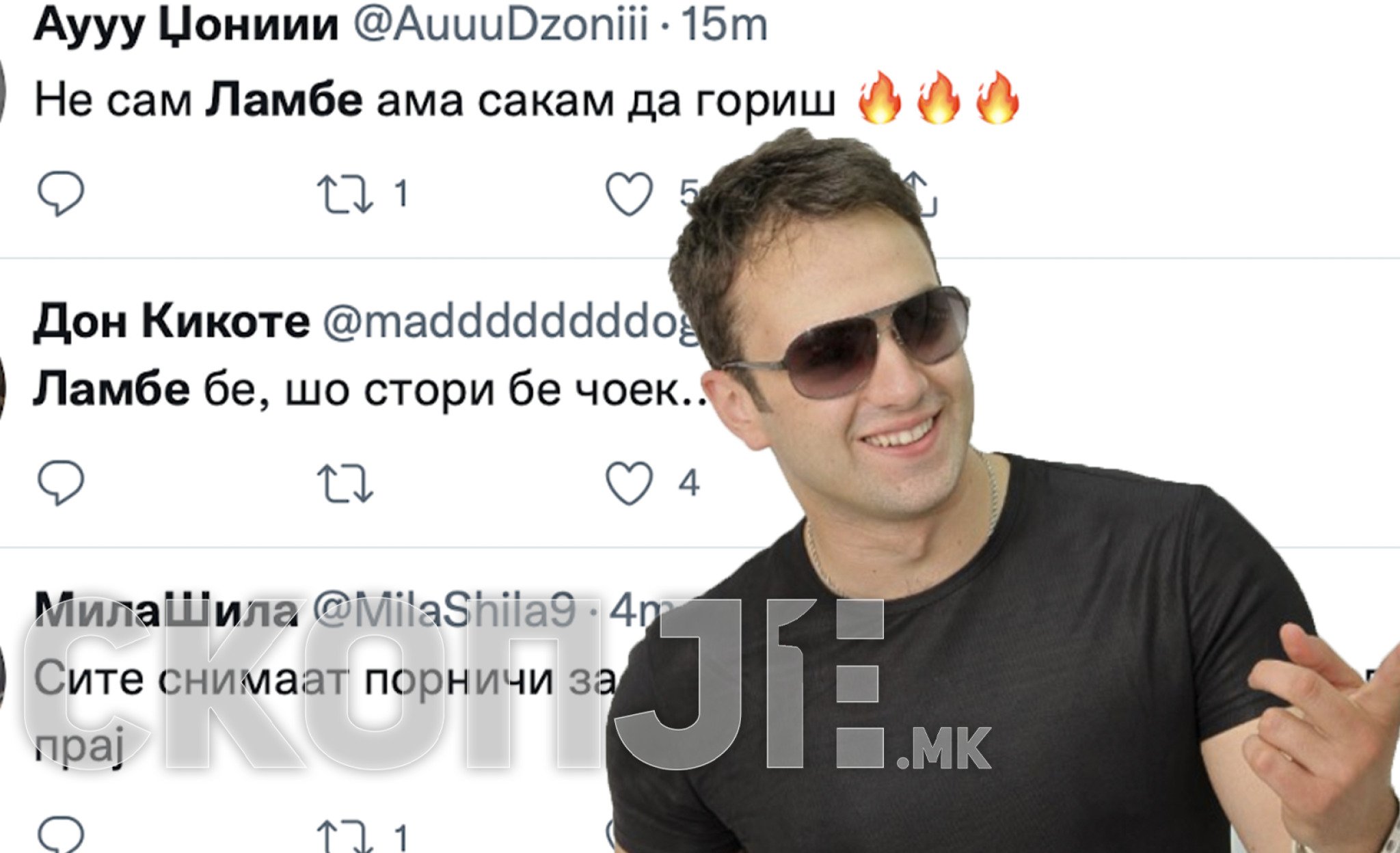Share the Аууу Џониии tweet
The image size is (1400, 853).
[x=921, y=194]
